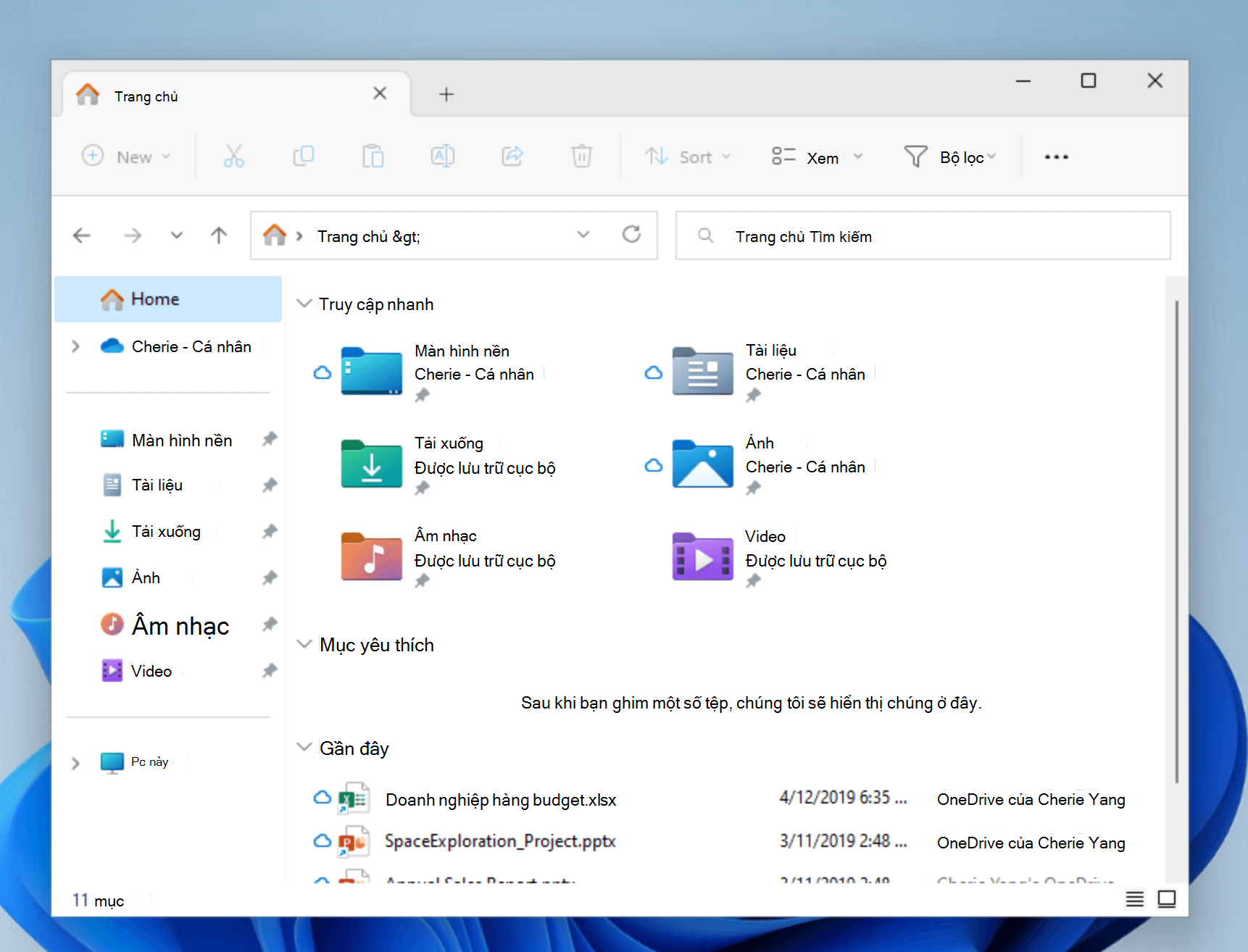Switch to large icons view in status bar
The image size is (1248, 952).
1167,899
